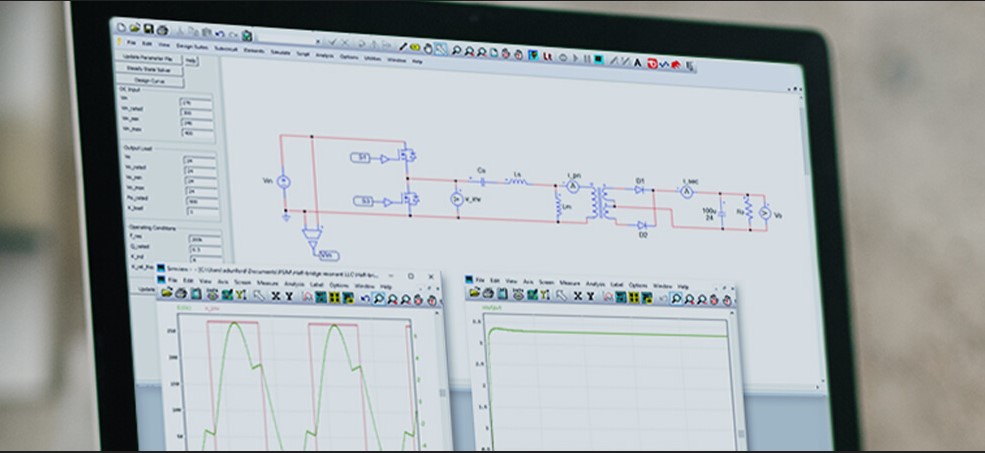
Task: Click the open folder icon in right Simview window
Action: tap(474, 292)
